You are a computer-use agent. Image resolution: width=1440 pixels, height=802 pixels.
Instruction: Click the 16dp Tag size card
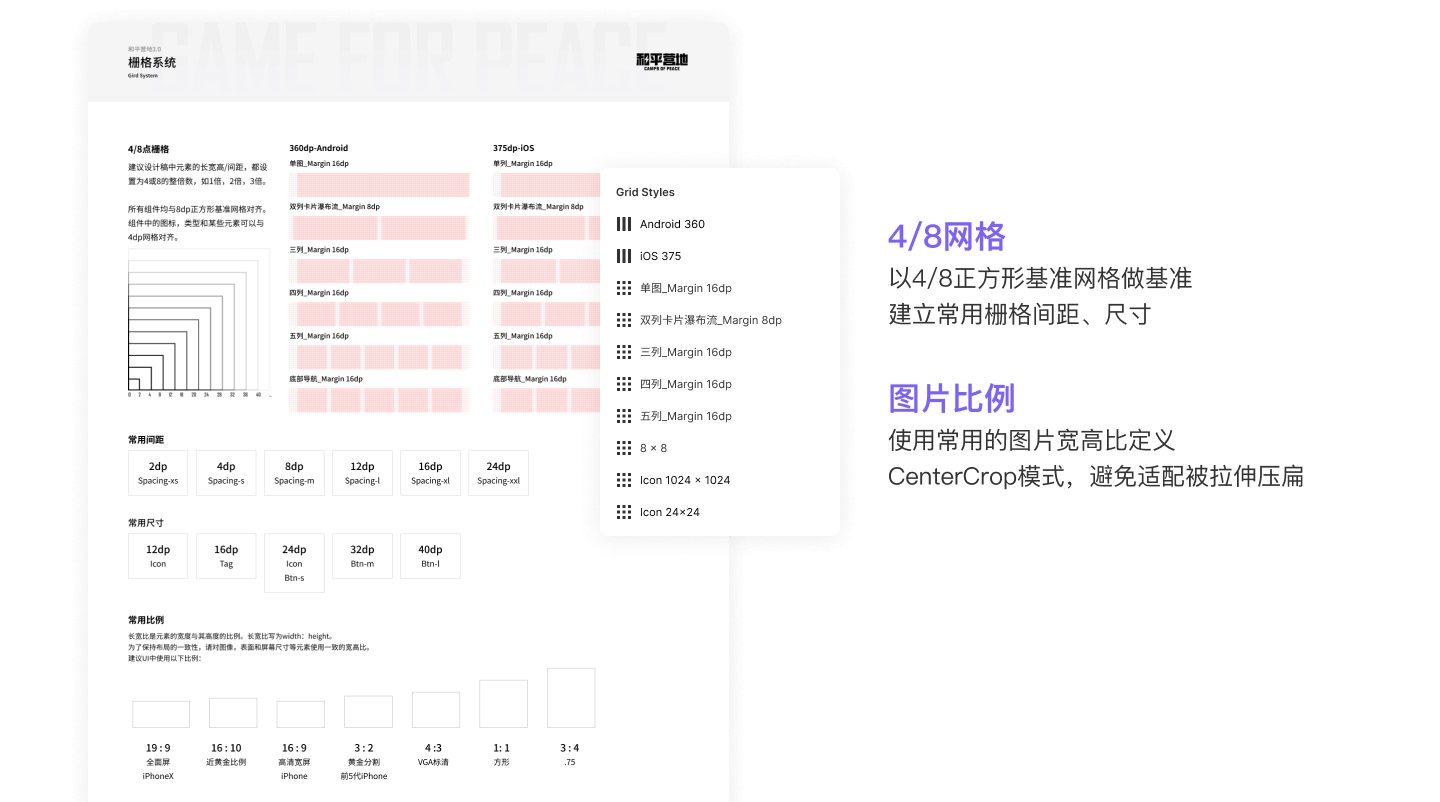point(226,556)
